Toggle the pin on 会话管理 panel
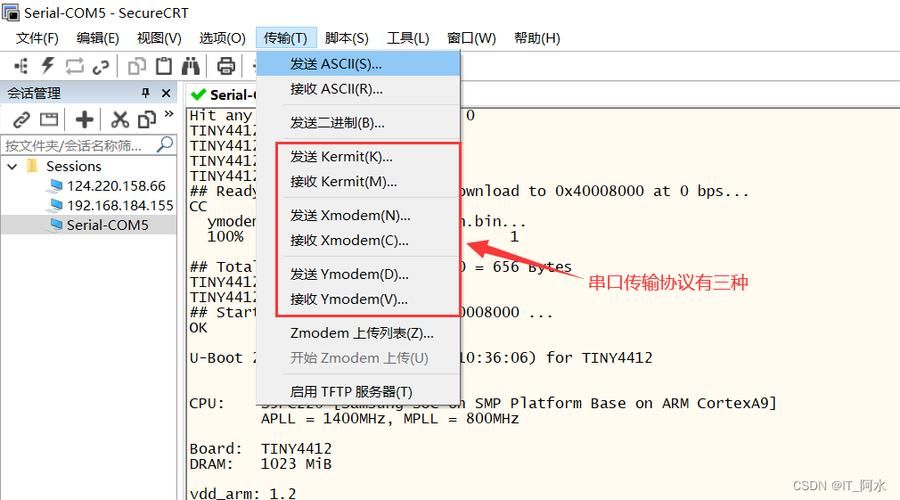Screen dimensions: 900x500 pos(145,93)
